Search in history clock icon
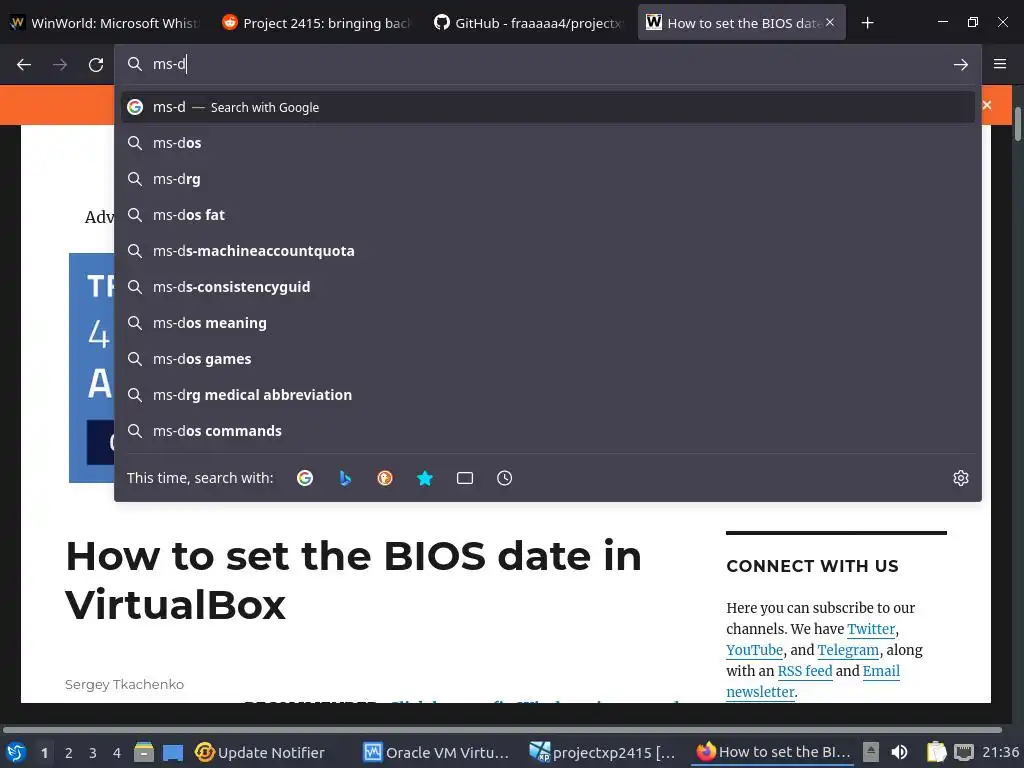The width and height of the screenshot is (1024, 768). point(504,478)
